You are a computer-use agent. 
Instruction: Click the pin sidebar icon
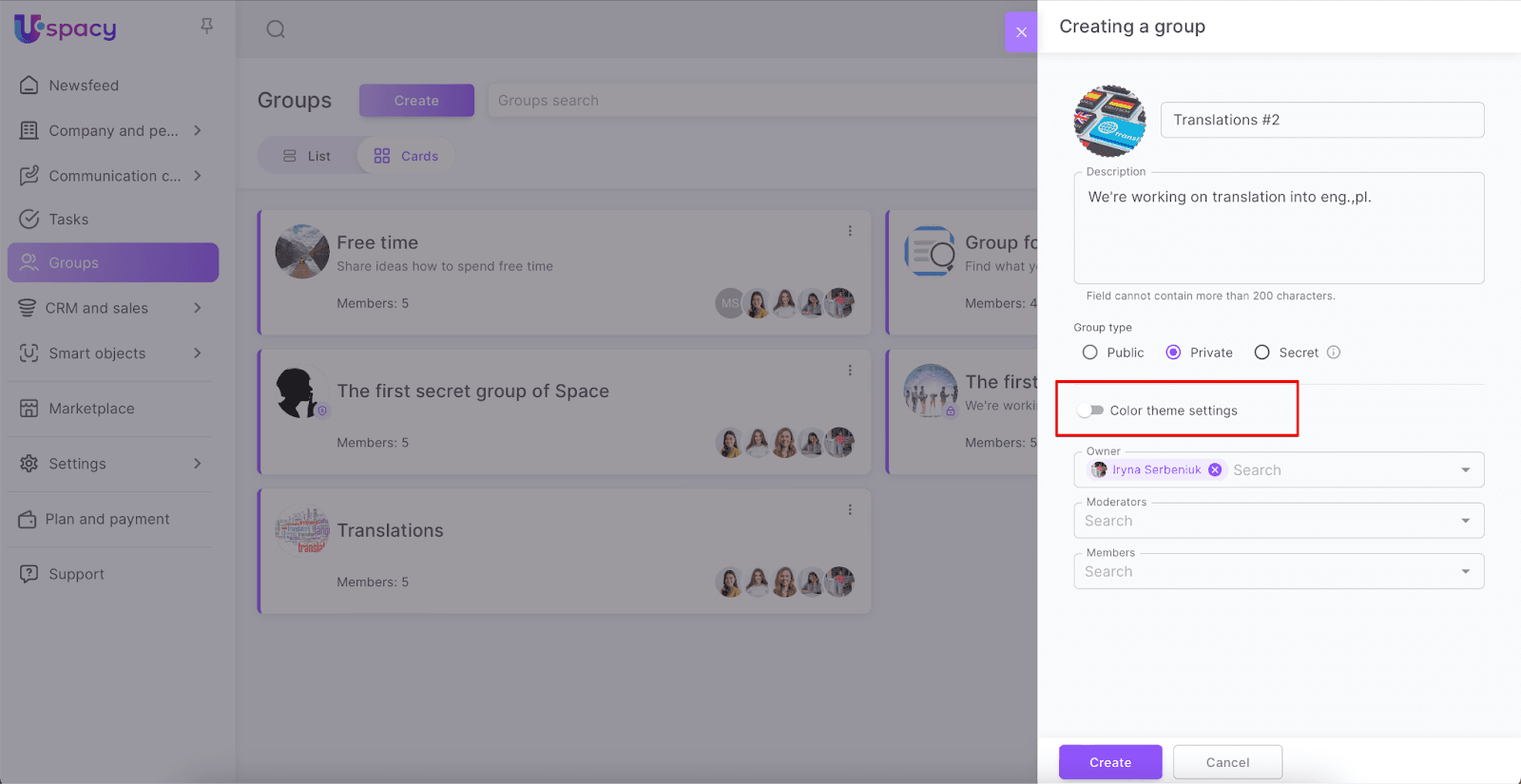(206, 26)
